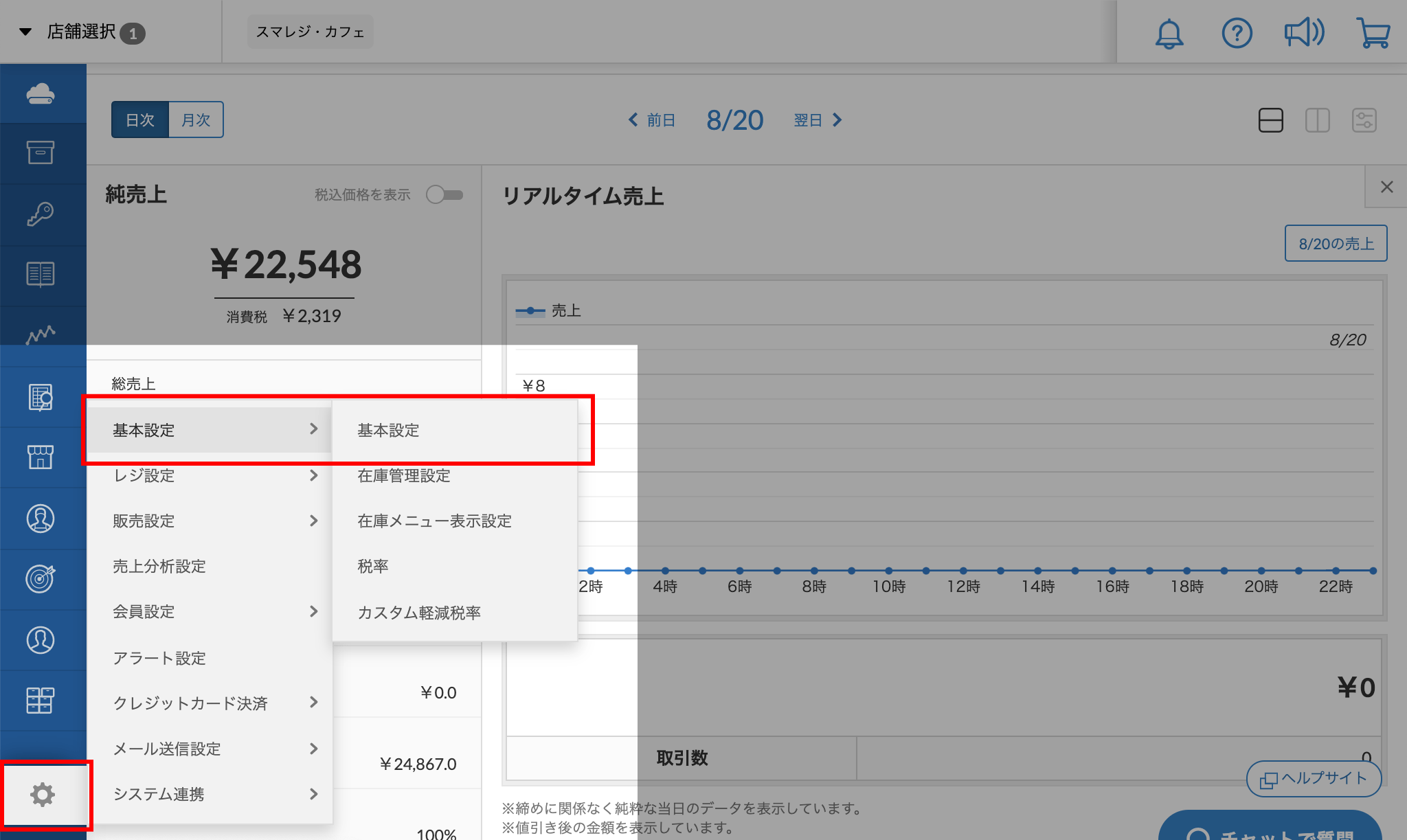Click the shelf grid sidebar icon
1407x840 pixels.
pos(41,700)
